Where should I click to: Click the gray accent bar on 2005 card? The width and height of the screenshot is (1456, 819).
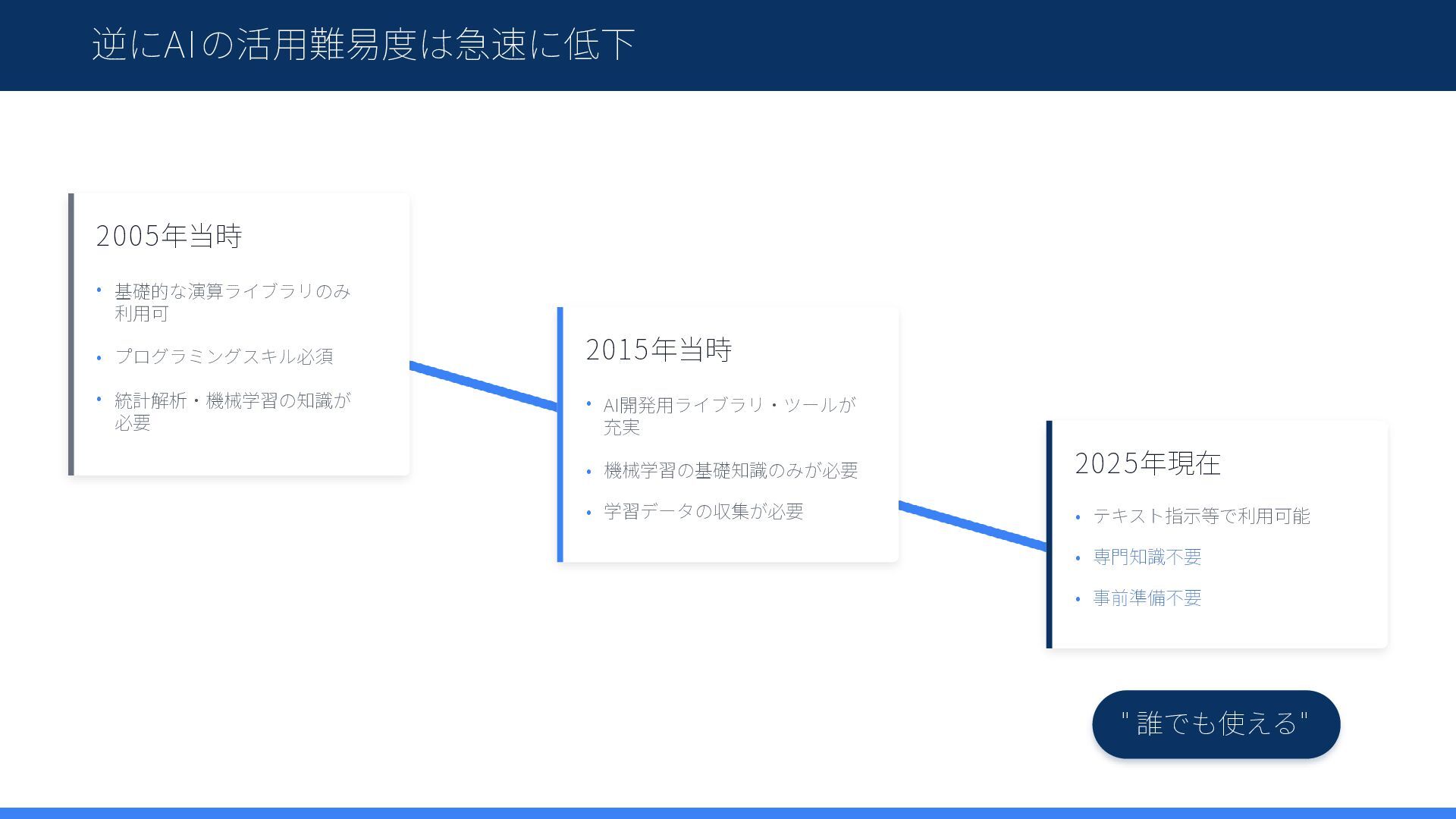71,334
